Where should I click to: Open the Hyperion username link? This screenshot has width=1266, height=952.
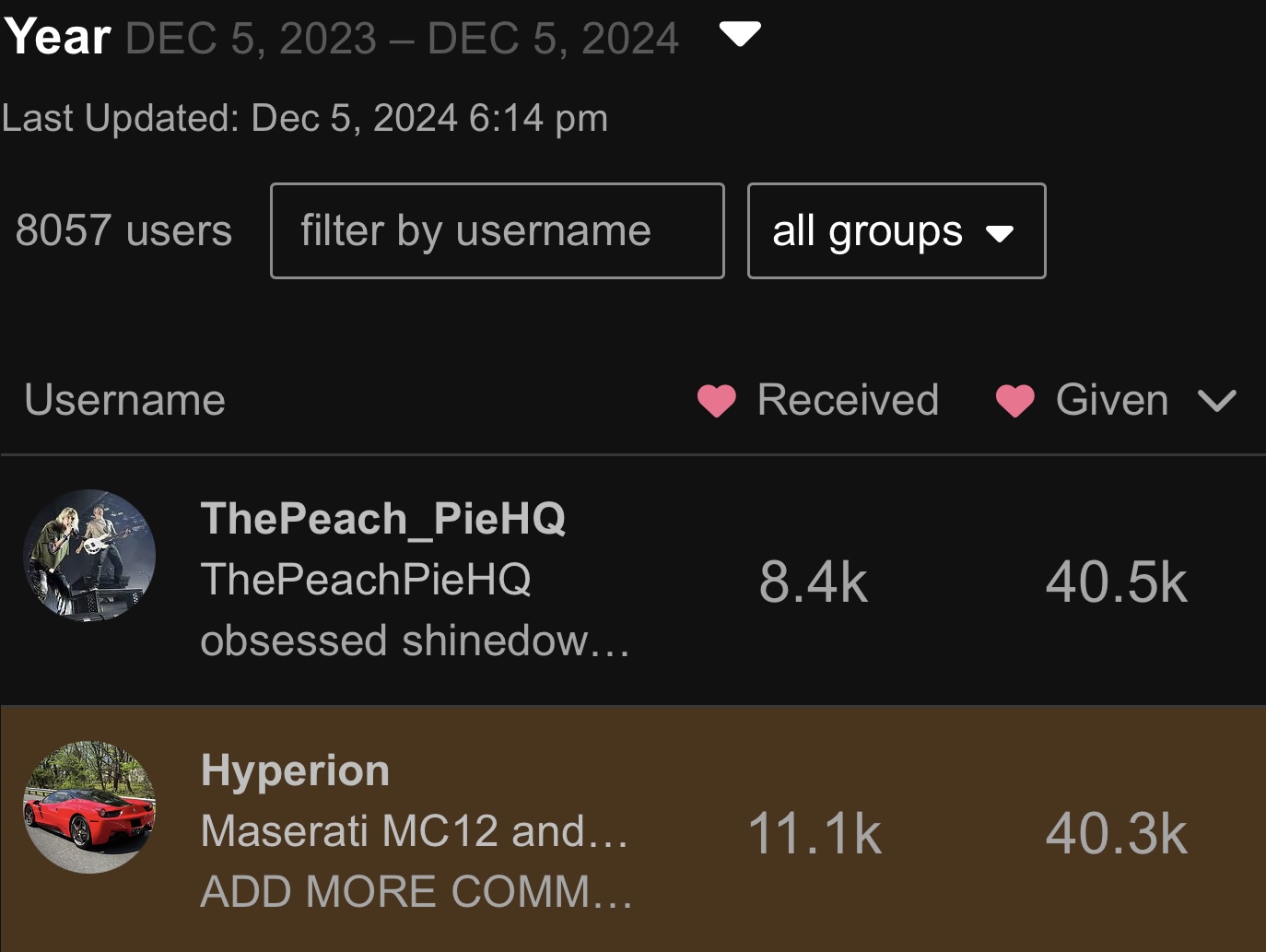[295, 770]
